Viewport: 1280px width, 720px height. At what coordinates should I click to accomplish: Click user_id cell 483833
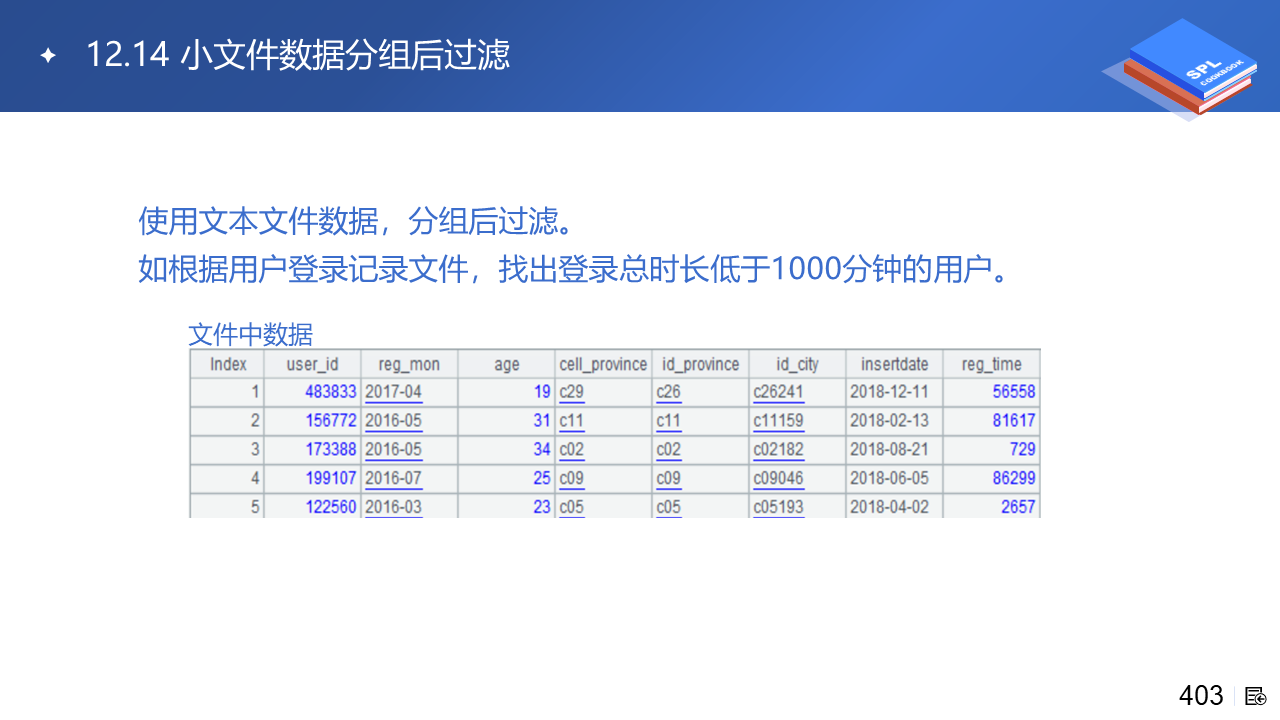point(312,392)
